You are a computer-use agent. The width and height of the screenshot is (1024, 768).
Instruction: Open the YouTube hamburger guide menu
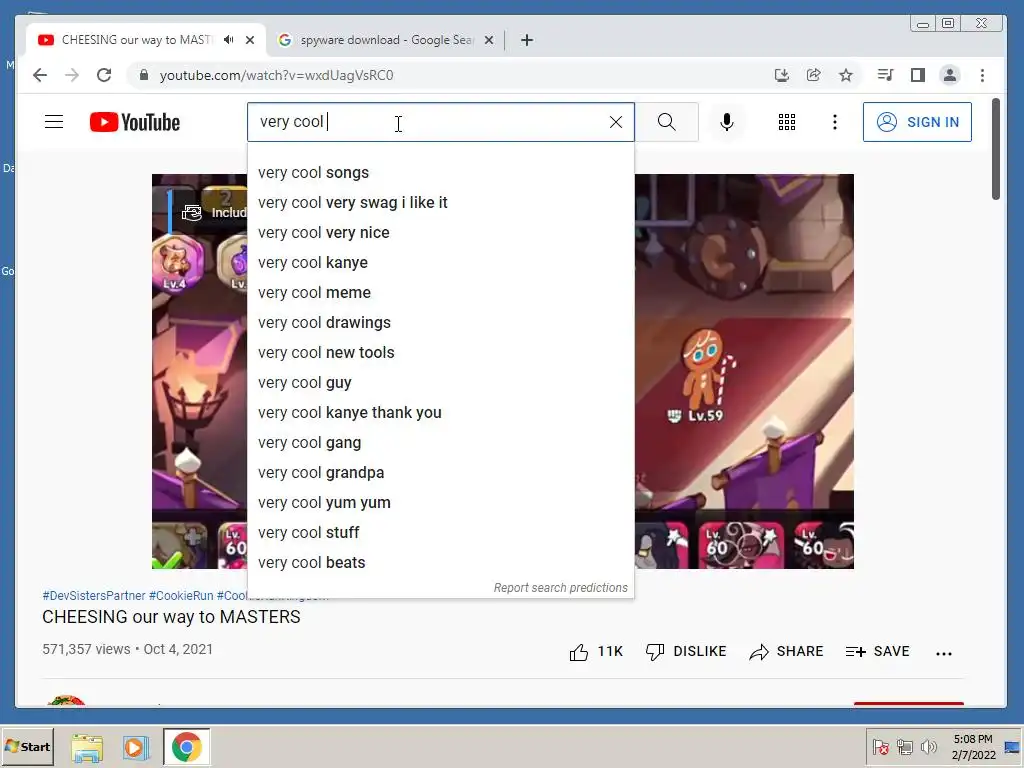[x=54, y=122]
